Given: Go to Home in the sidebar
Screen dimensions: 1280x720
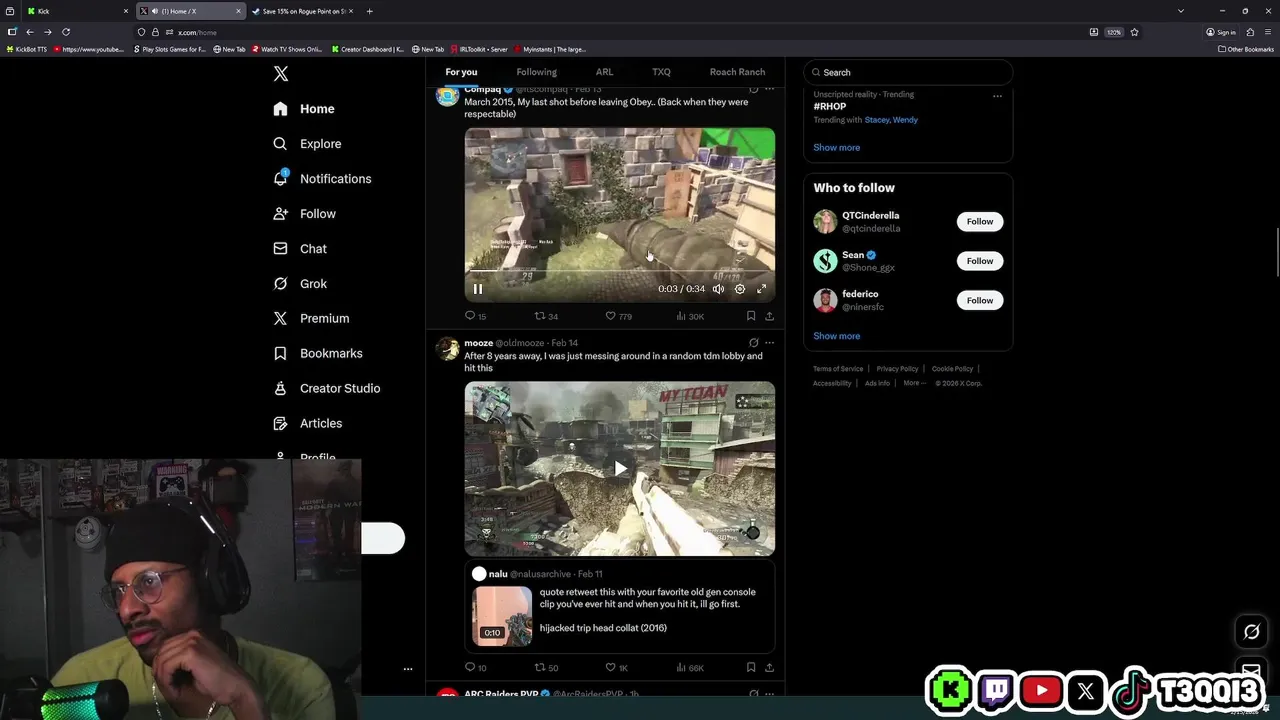Looking at the screenshot, I should (x=304, y=109).
